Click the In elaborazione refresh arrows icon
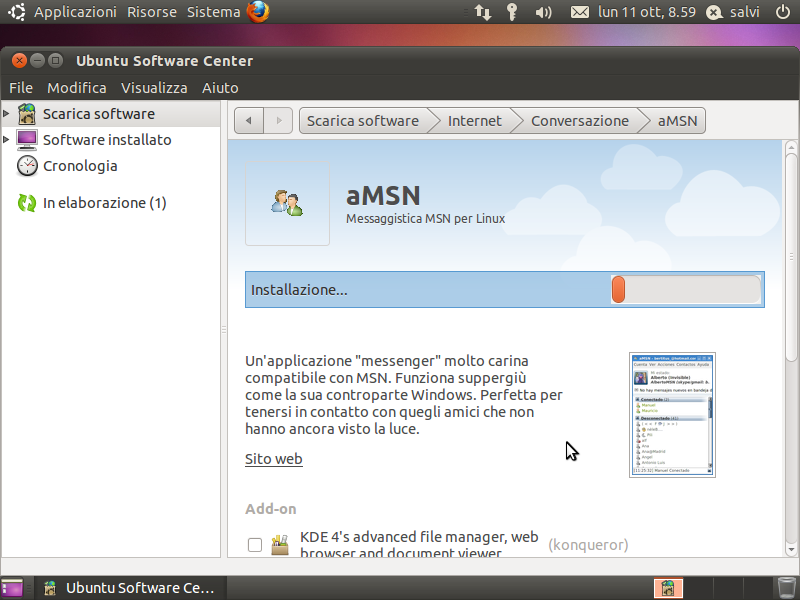Image resolution: width=800 pixels, height=600 pixels. (x=27, y=203)
